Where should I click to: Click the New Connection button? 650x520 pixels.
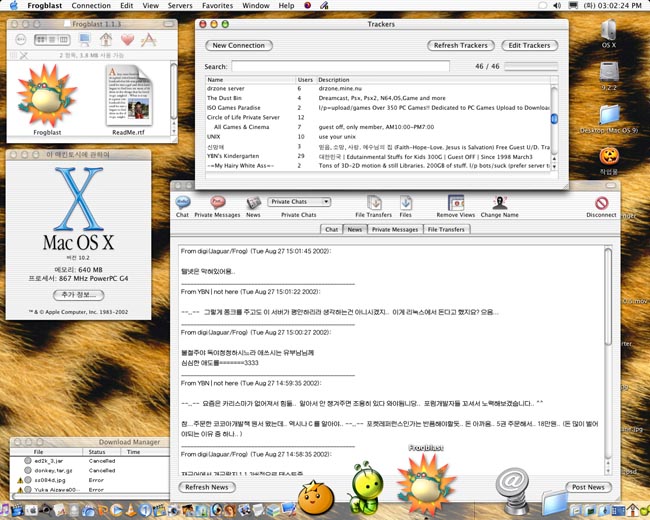pos(240,45)
